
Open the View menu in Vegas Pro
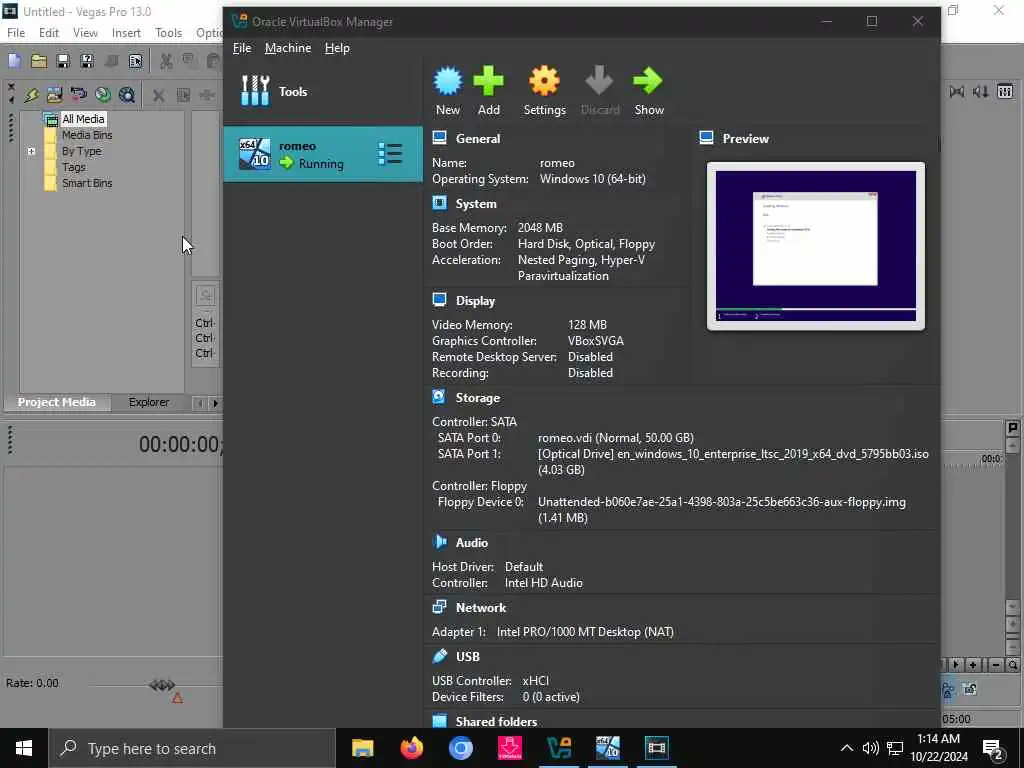tap(85, 33)
